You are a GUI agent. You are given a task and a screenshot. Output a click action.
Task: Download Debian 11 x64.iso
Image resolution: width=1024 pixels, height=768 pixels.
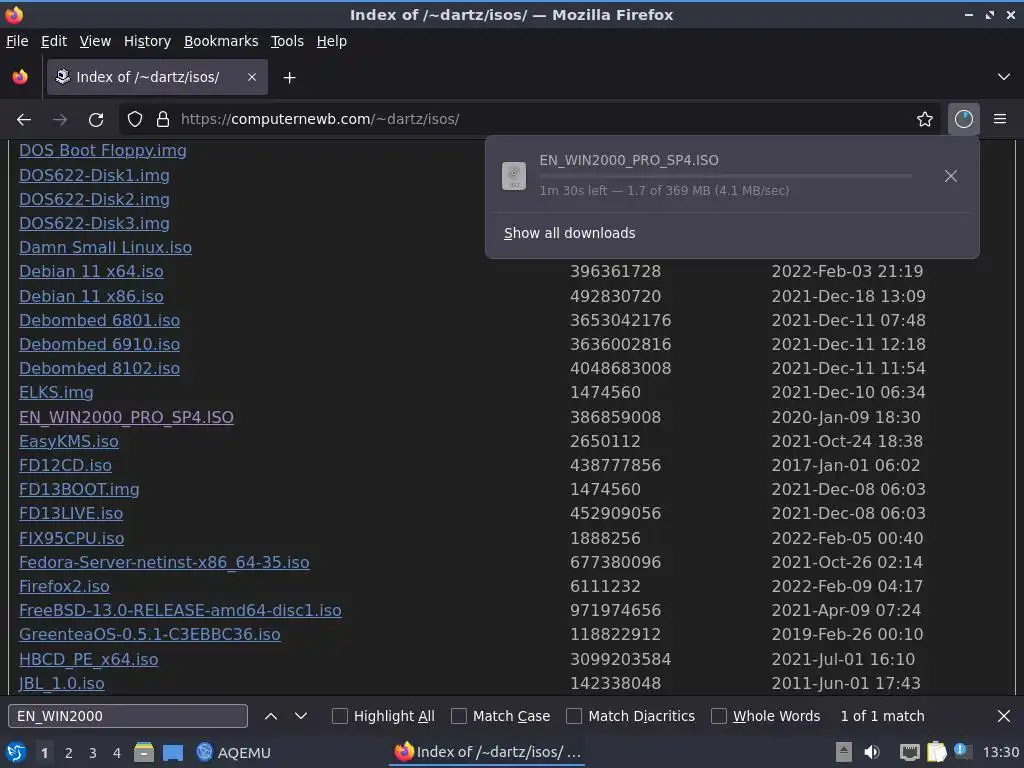coord(91,272)
